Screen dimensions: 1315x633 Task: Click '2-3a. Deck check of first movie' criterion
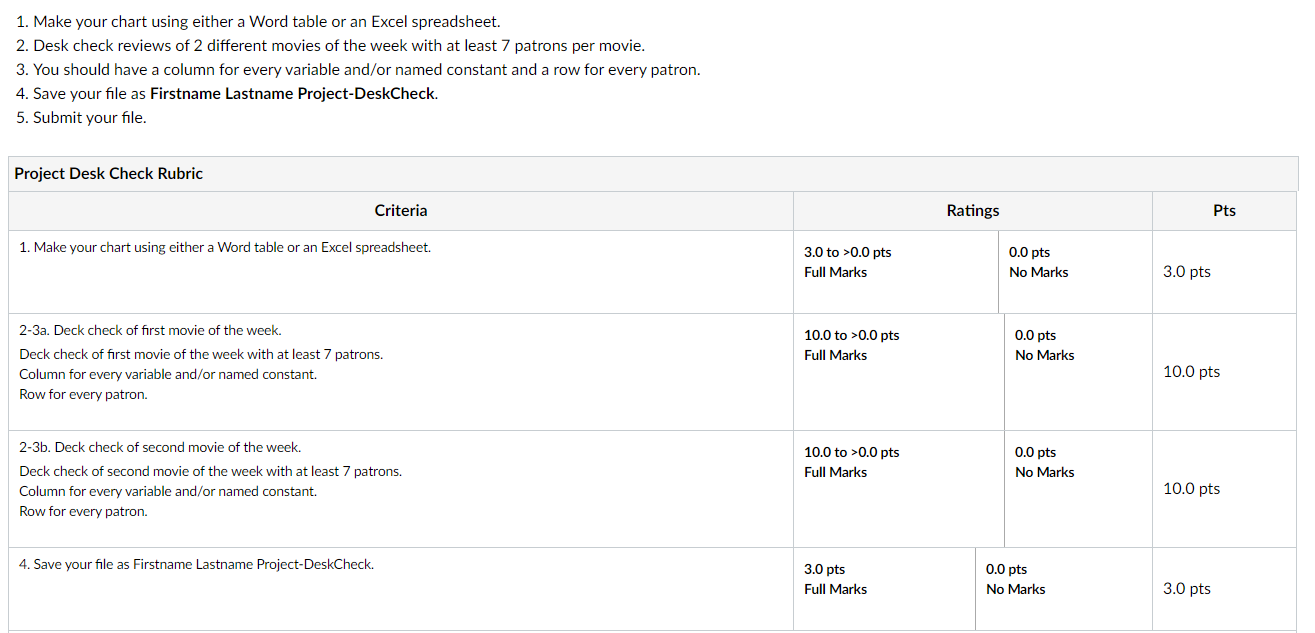point(150,331)
